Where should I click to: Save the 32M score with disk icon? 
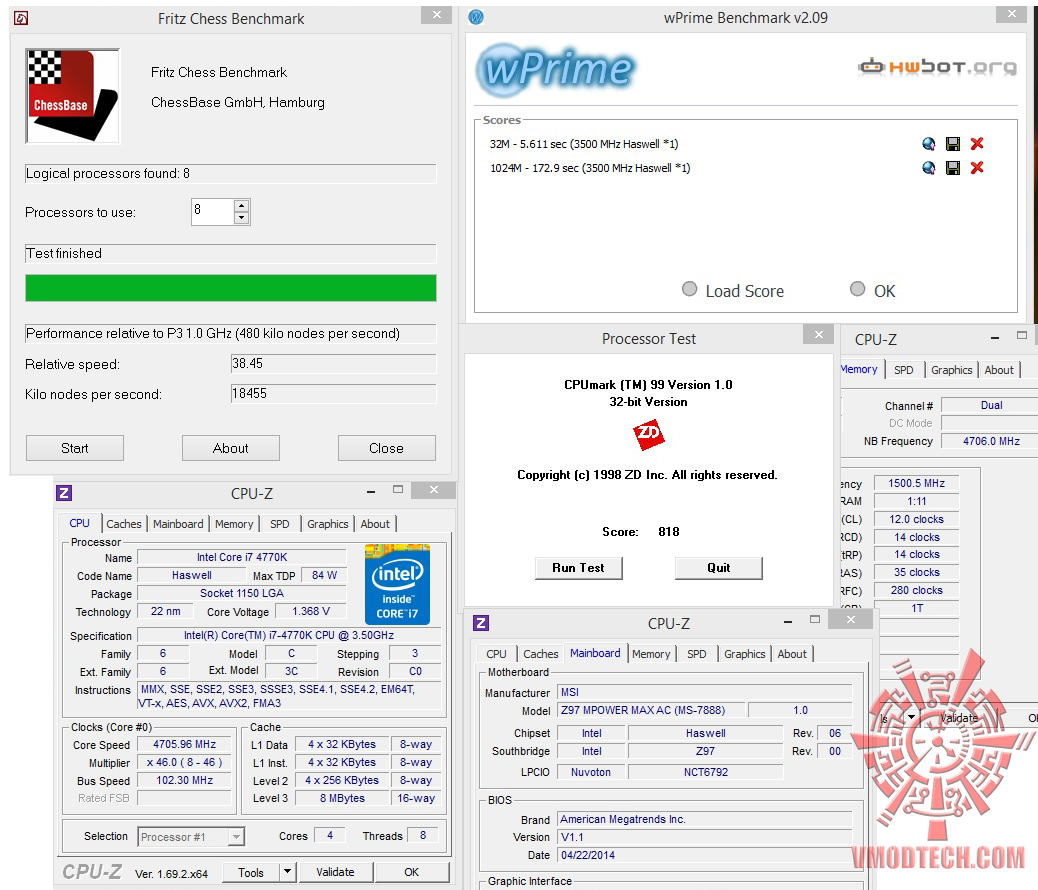(x=953, y=144)
